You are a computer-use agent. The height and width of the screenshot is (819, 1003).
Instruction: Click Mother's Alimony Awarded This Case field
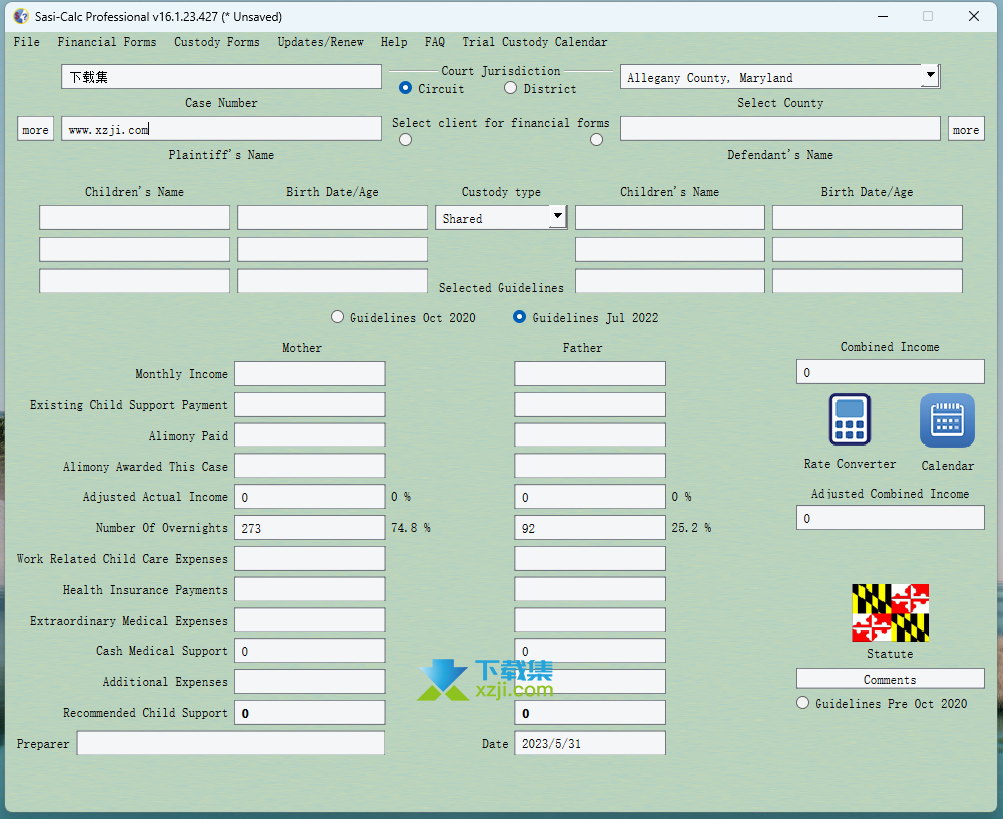tap(310, 466)
